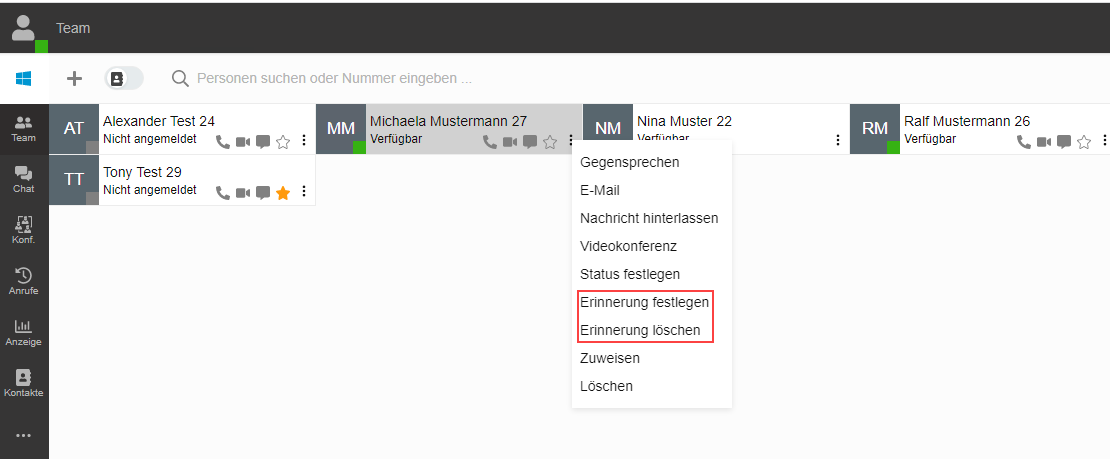Select the name Ralf Mustermann 26
This screenshot has height=459, width=1110.
point(967,121)
